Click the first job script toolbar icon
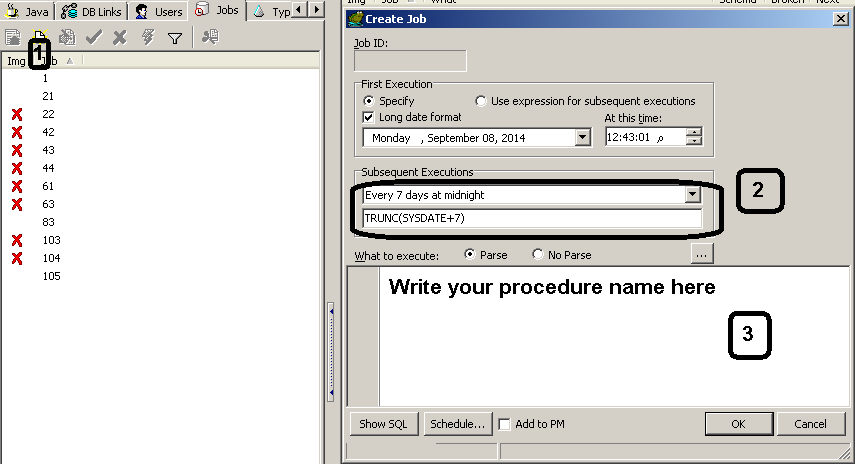Screen dimensions: 855x465 (14, 38)
